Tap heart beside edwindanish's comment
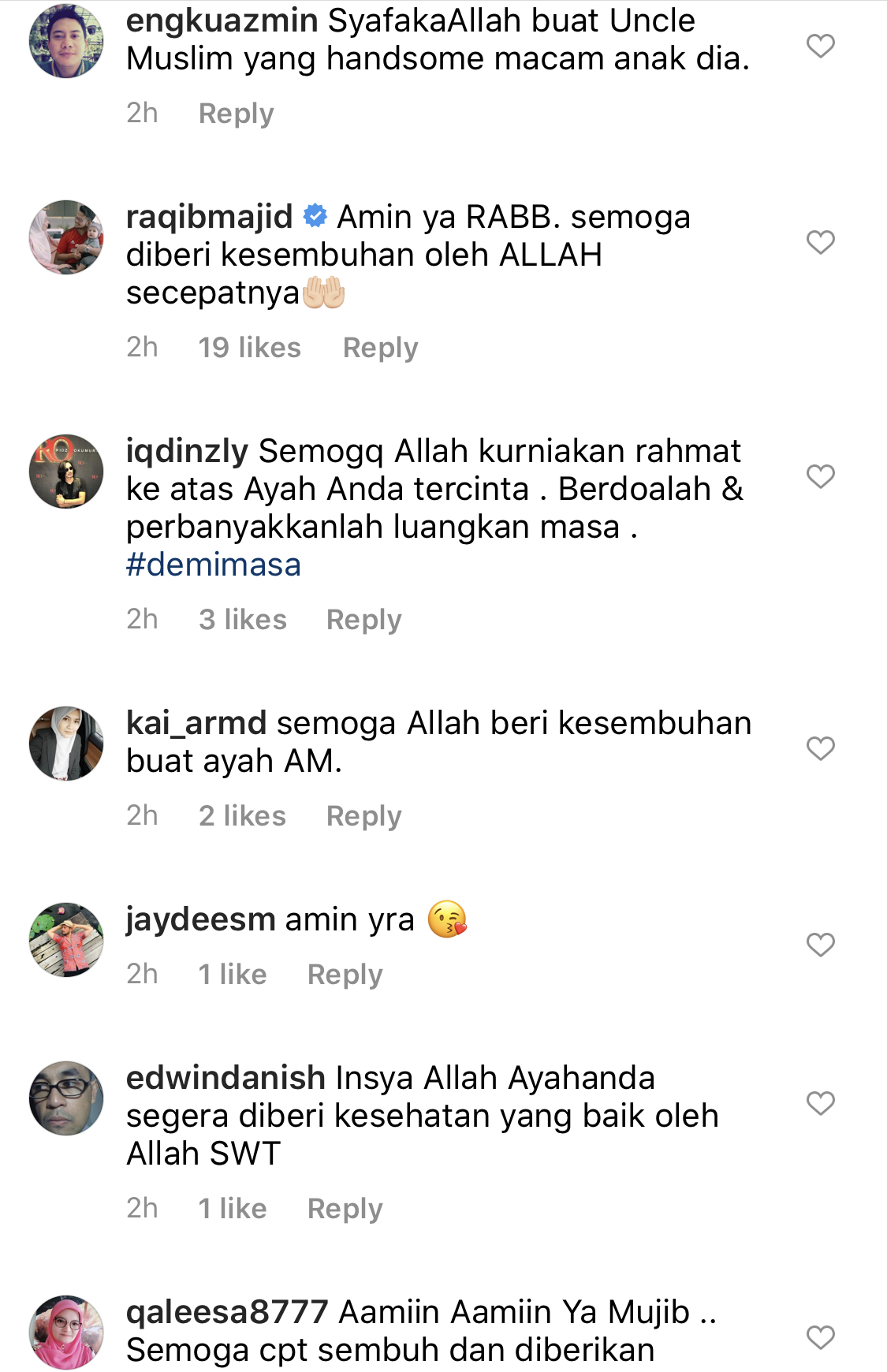Screen dimensions: 887x1372 (x=820, y=1103)
